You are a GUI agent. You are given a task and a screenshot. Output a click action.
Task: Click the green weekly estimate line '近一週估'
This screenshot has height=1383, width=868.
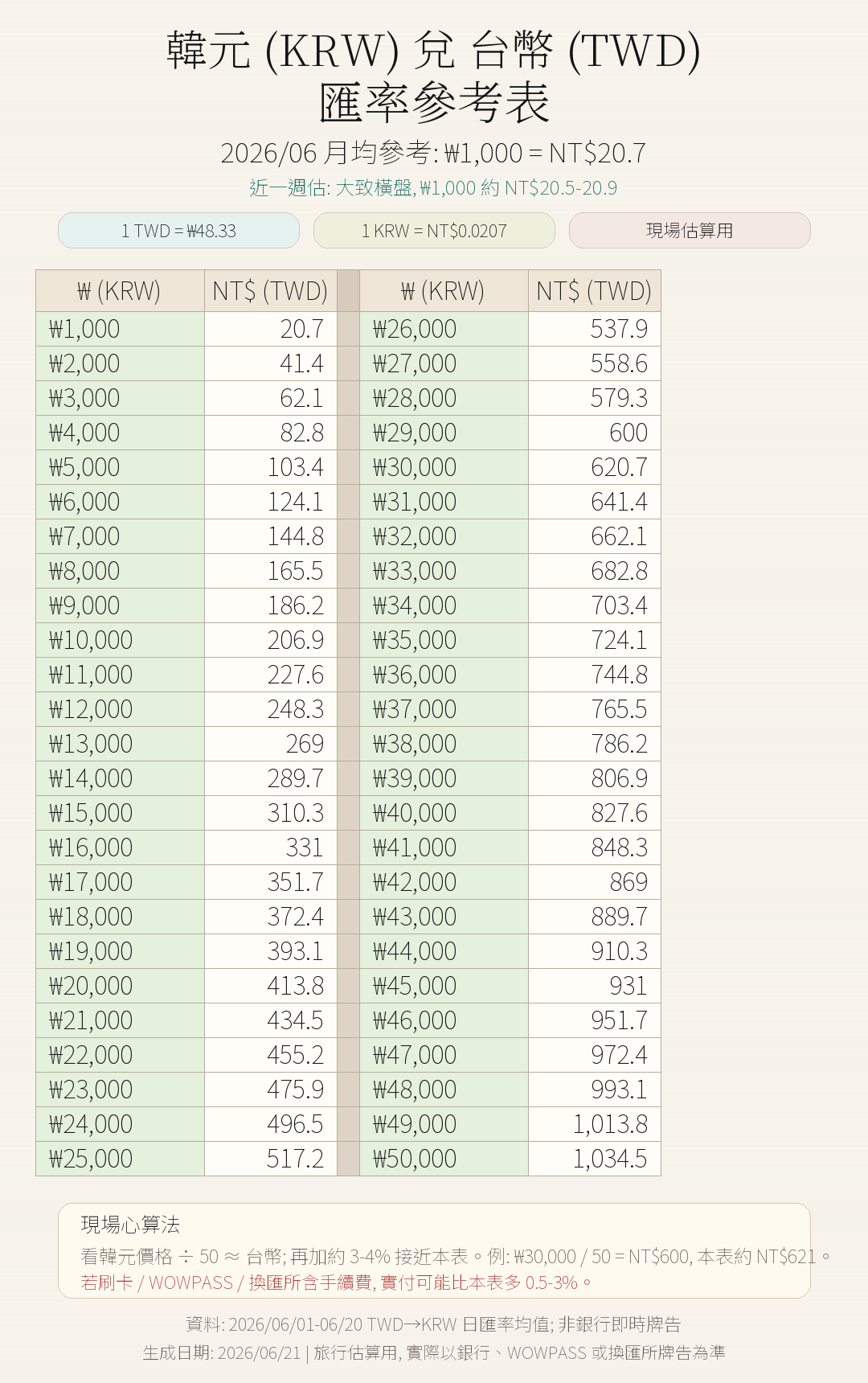point(433,188)
